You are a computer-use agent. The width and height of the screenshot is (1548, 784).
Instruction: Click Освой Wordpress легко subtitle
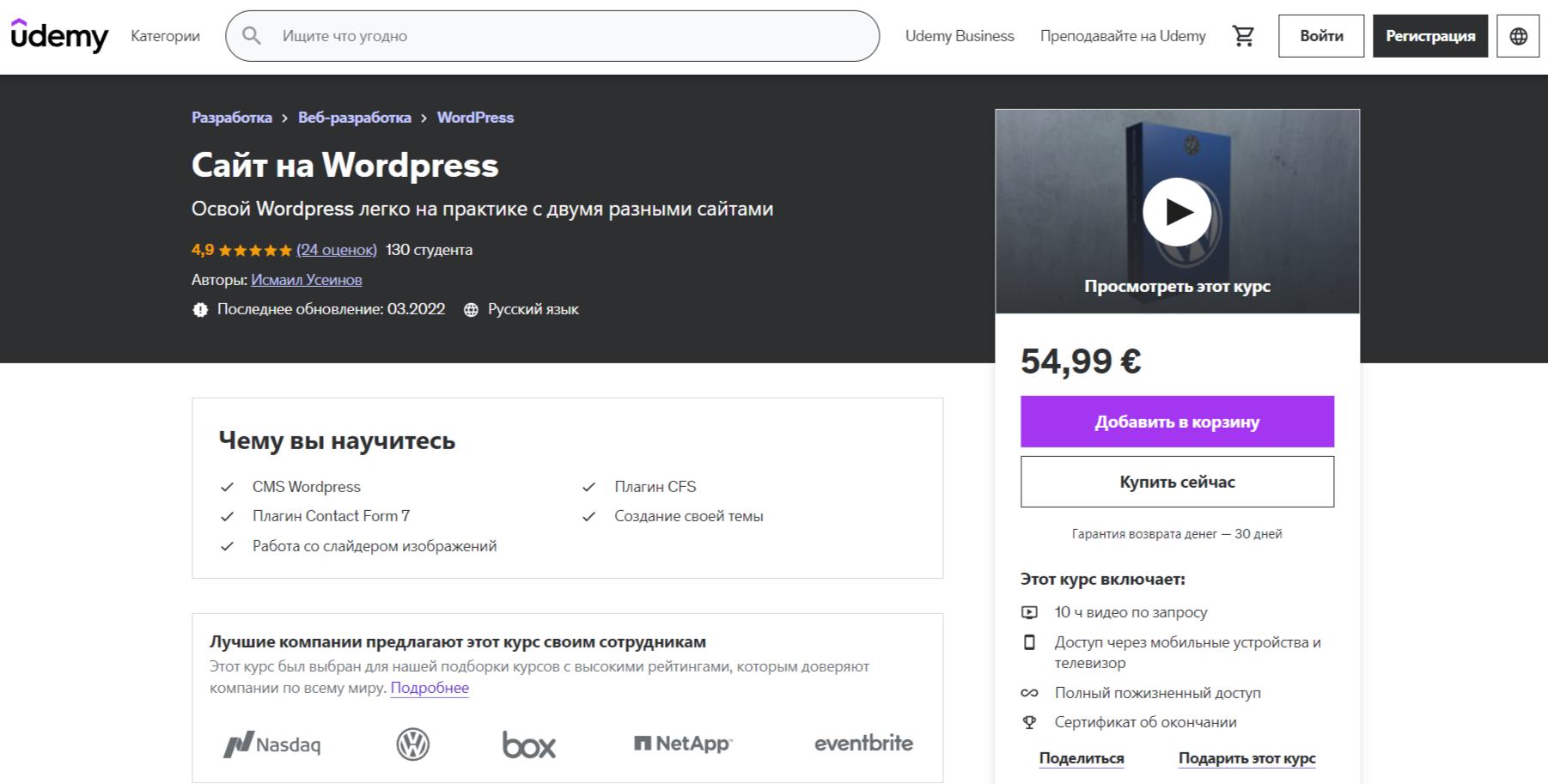pos(482,210)
